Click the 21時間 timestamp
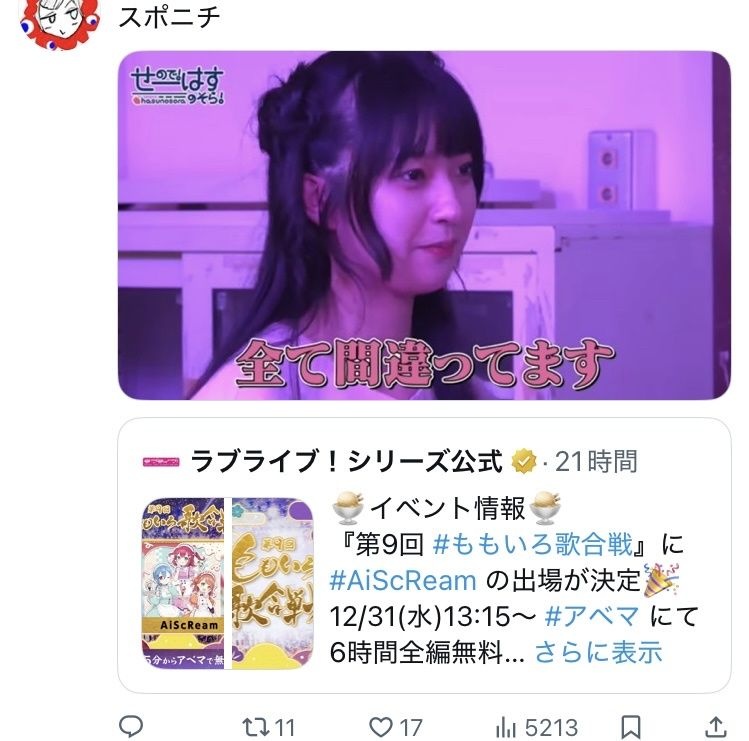The width and height of the screenshot is (749, 741). pos(596,462)
